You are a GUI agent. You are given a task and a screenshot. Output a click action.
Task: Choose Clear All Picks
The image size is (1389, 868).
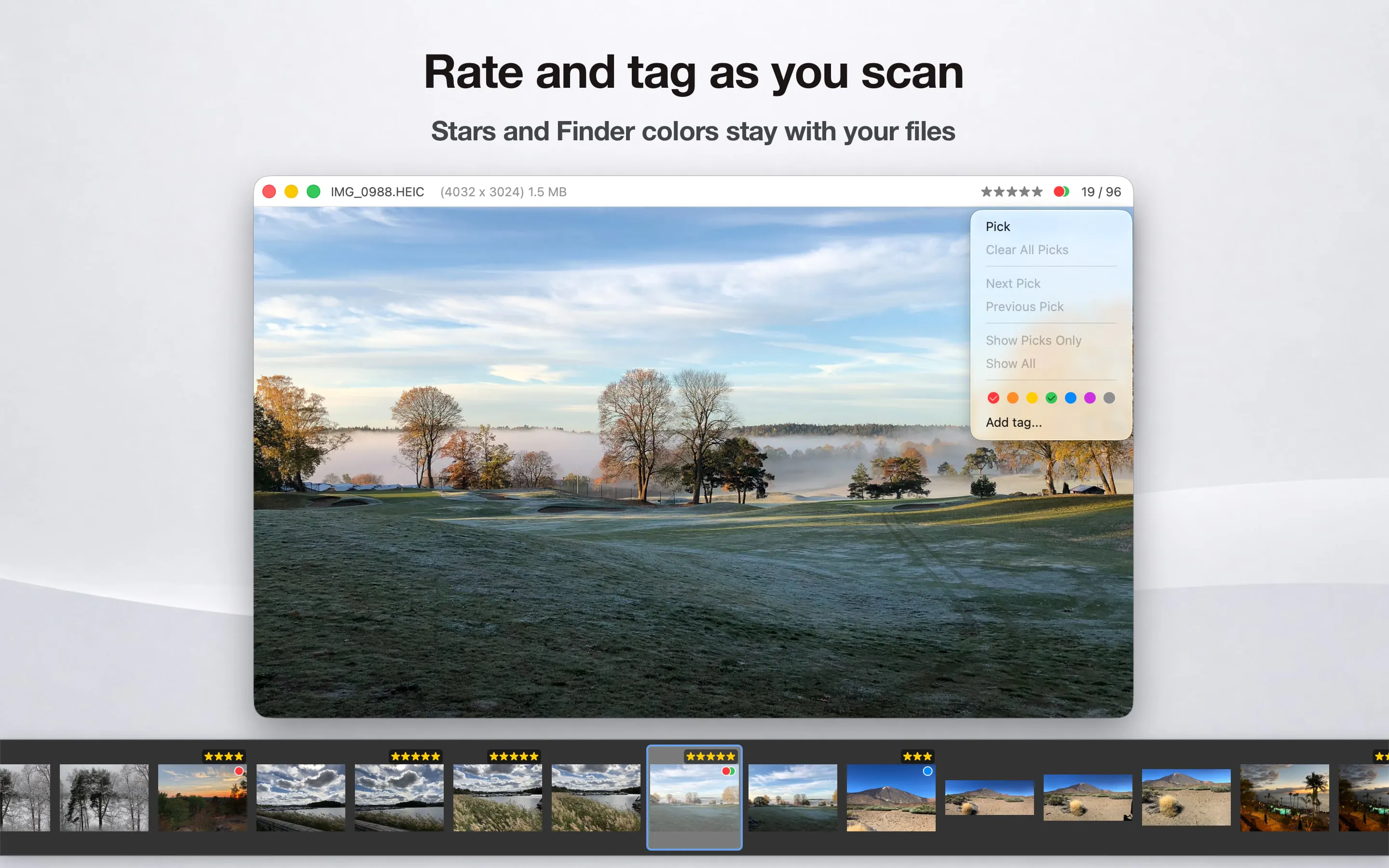coord(1027,250)
